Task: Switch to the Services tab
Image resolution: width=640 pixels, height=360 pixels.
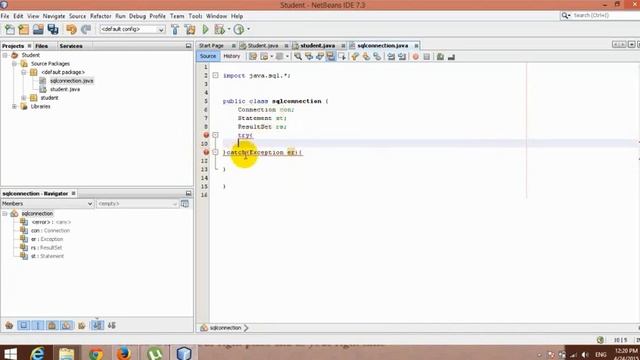Action: [71, 46]
